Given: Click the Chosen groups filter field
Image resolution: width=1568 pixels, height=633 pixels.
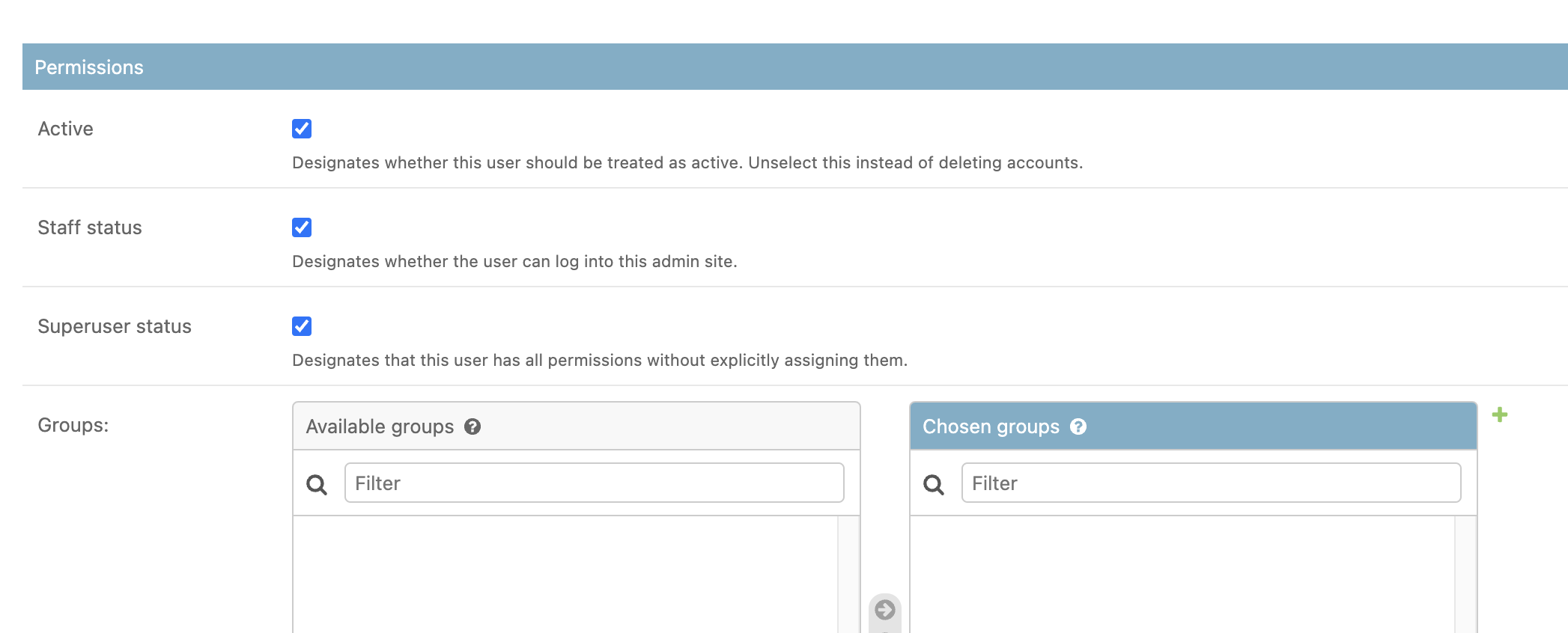Looking at the screenshot, I should tap(1210, 483).
